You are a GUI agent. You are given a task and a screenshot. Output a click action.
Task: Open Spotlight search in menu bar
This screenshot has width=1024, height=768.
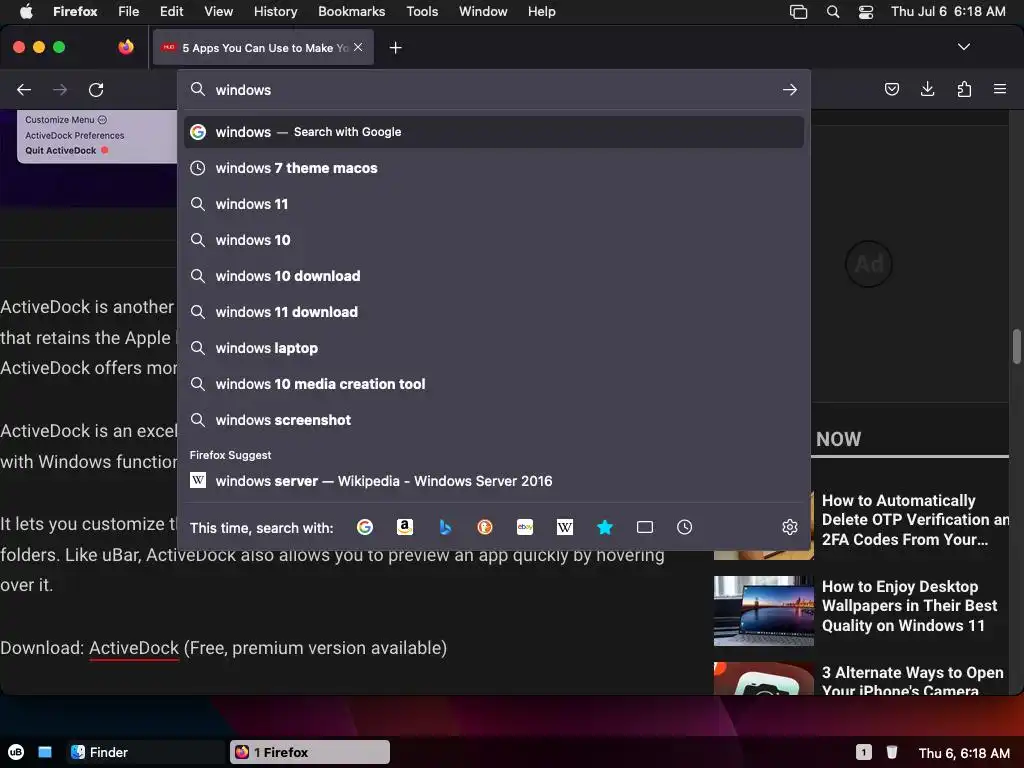pyautogui.click(x=833, y=12)
